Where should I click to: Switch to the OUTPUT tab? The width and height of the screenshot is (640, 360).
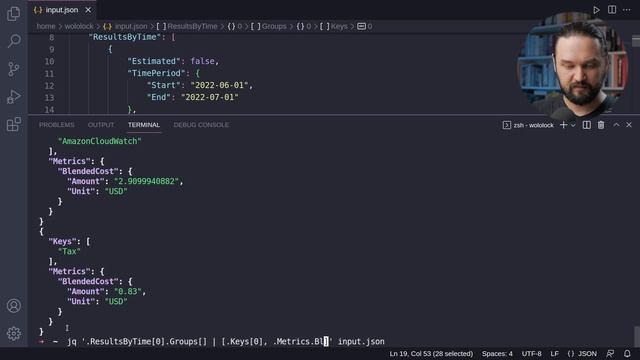(x=101, y=125)
